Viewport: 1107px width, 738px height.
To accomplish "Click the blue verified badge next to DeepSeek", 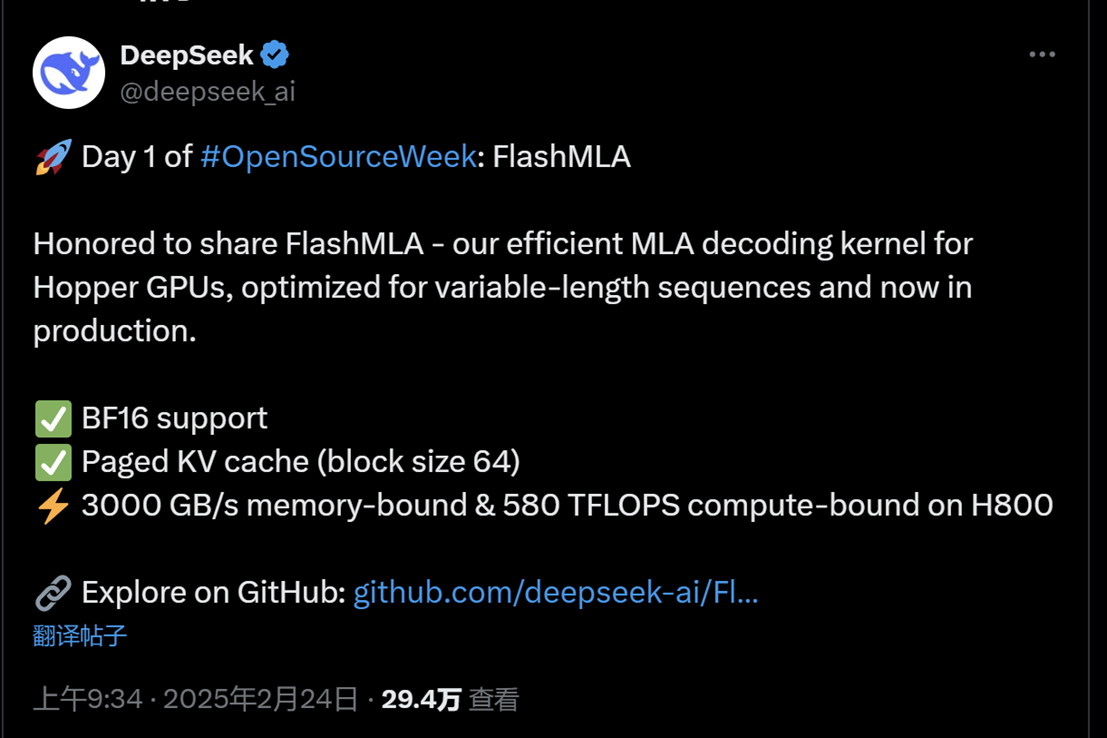I will [x=275, y=55].
